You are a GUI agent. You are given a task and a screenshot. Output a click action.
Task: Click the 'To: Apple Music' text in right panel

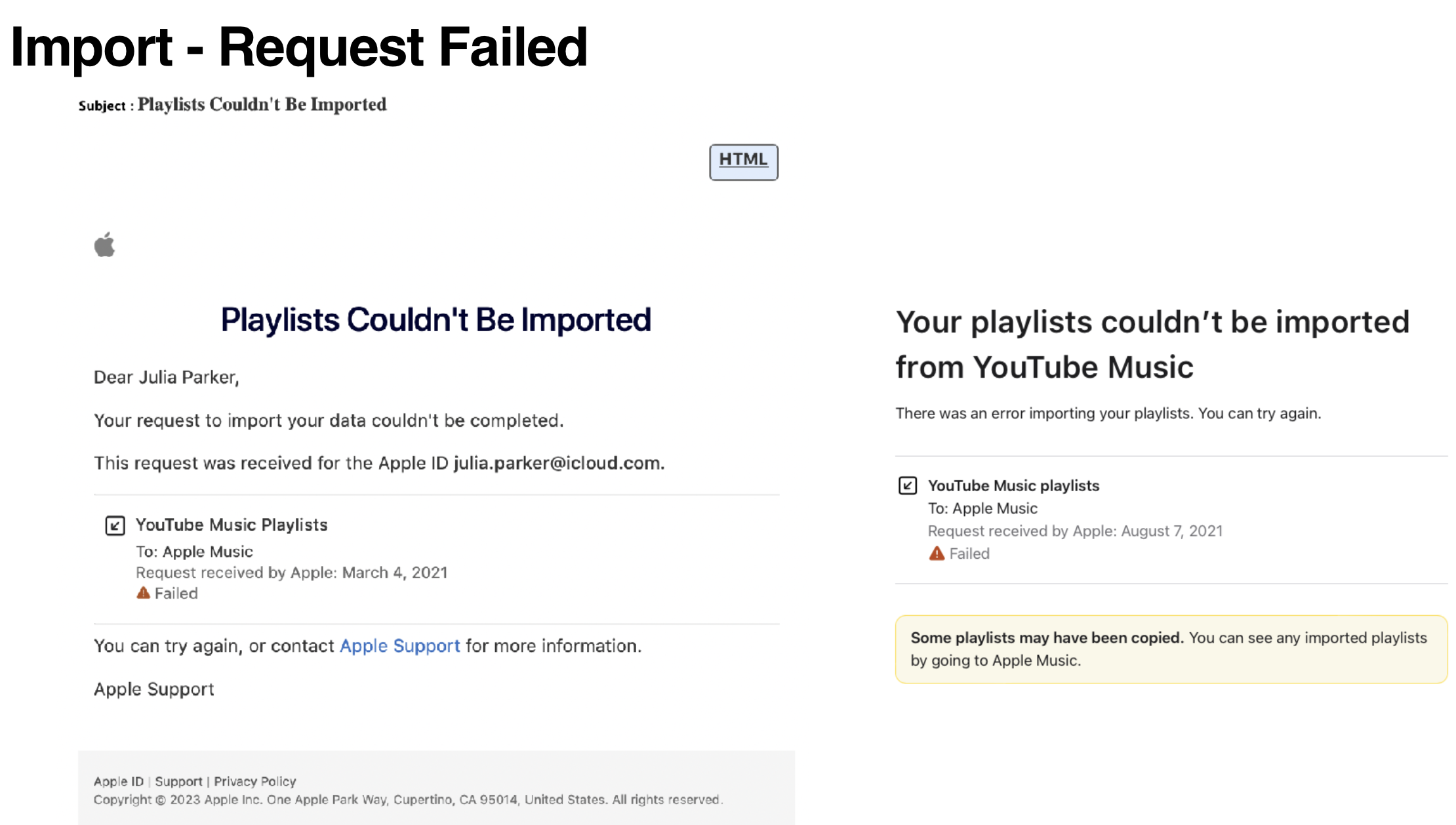(x=982, y=508)
